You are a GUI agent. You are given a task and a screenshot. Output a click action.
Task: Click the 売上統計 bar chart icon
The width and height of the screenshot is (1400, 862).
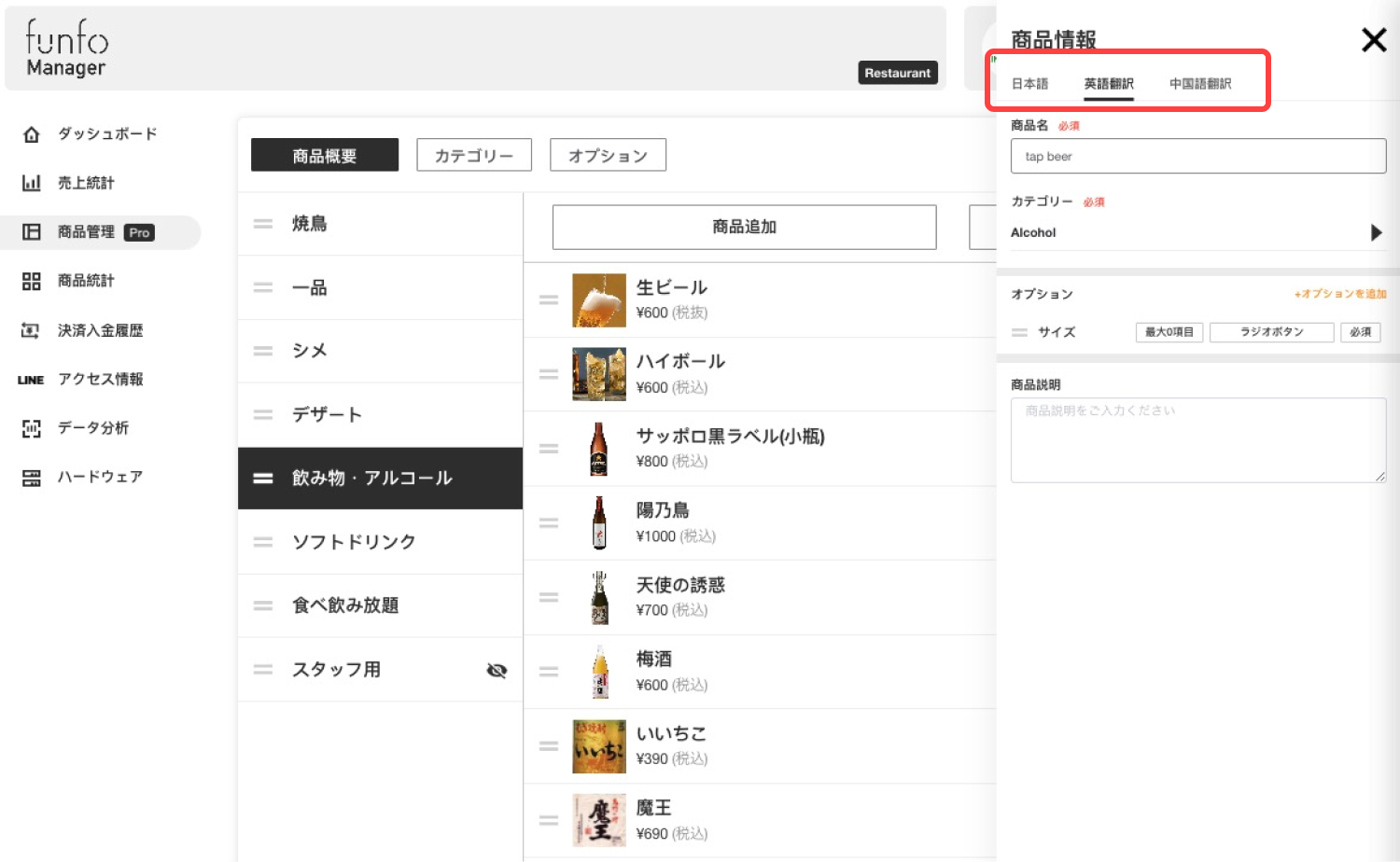click(x=32, y=183)
